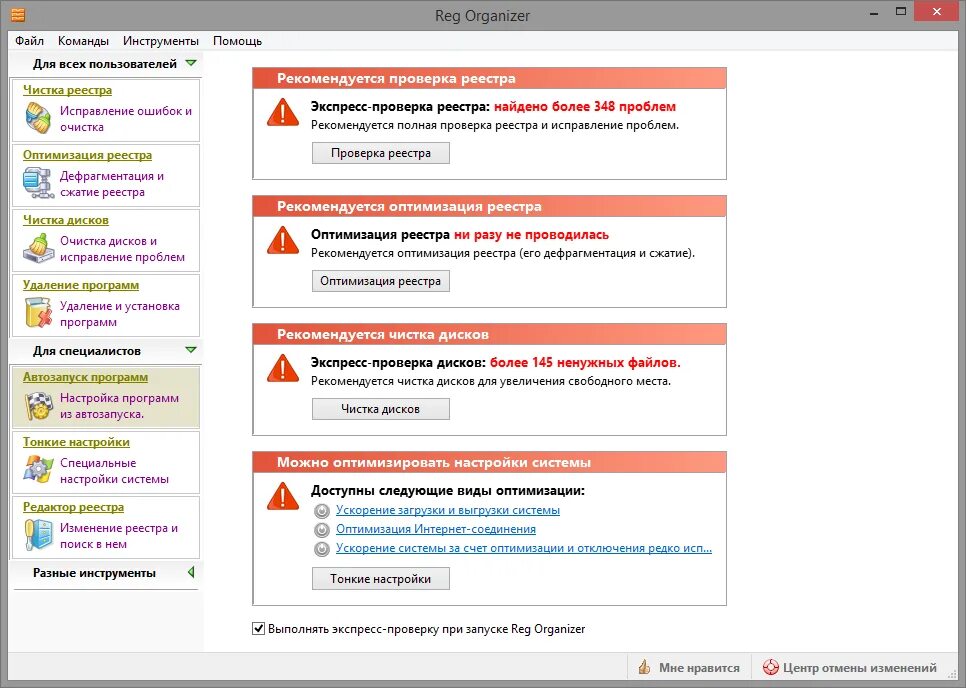Click bullet icon beside Оптимизация Интернет-соединения
966x688 pixels.
[322, 530]
